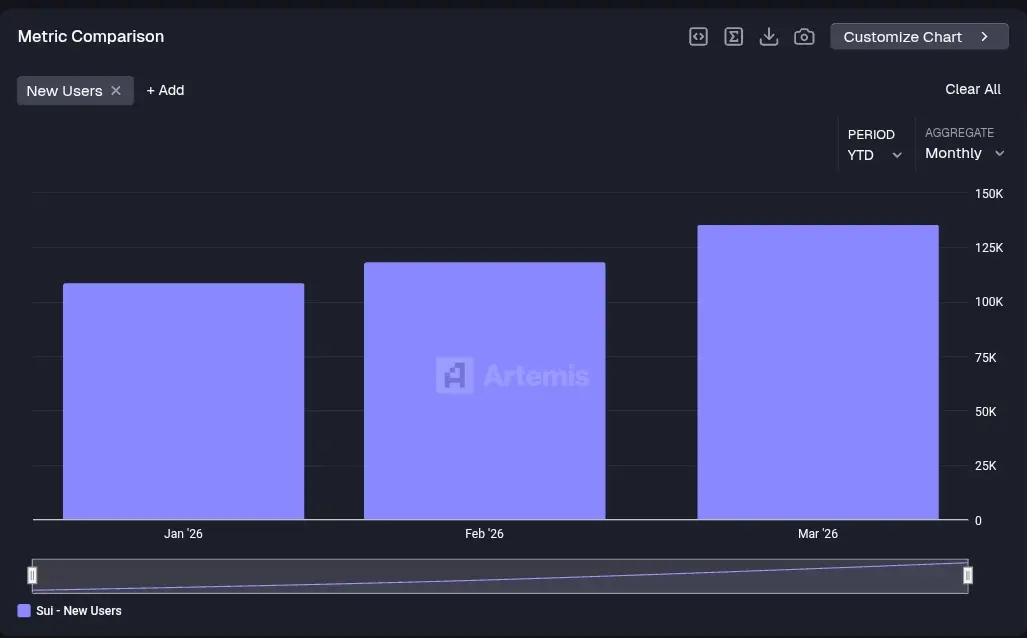Download chart data via download icon
The width and height of the screenshot is (1027, 638).
pyautogui.click(x=769, y=37)
